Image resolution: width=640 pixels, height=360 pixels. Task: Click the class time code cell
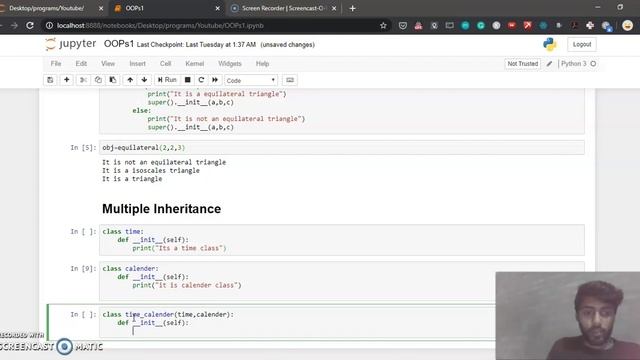click(342, 240)
